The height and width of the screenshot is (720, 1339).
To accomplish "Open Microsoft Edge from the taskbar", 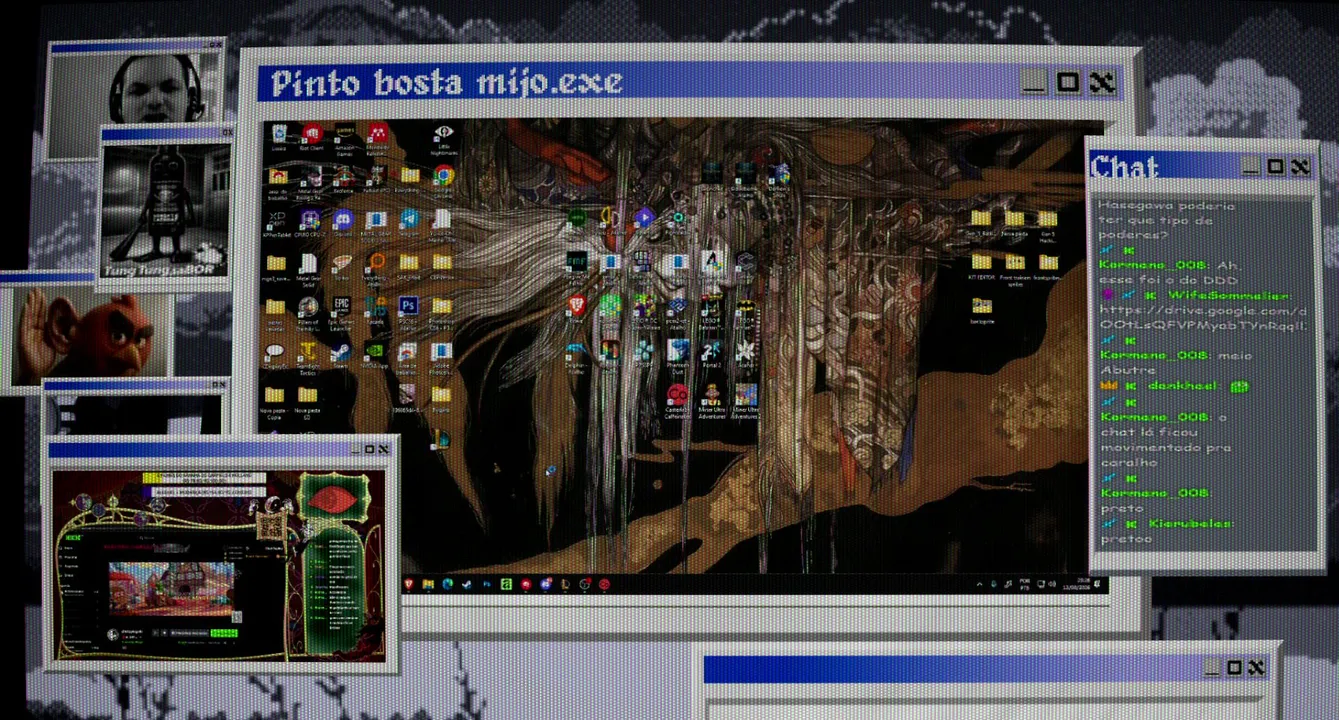I will click(x=448, y=584).
